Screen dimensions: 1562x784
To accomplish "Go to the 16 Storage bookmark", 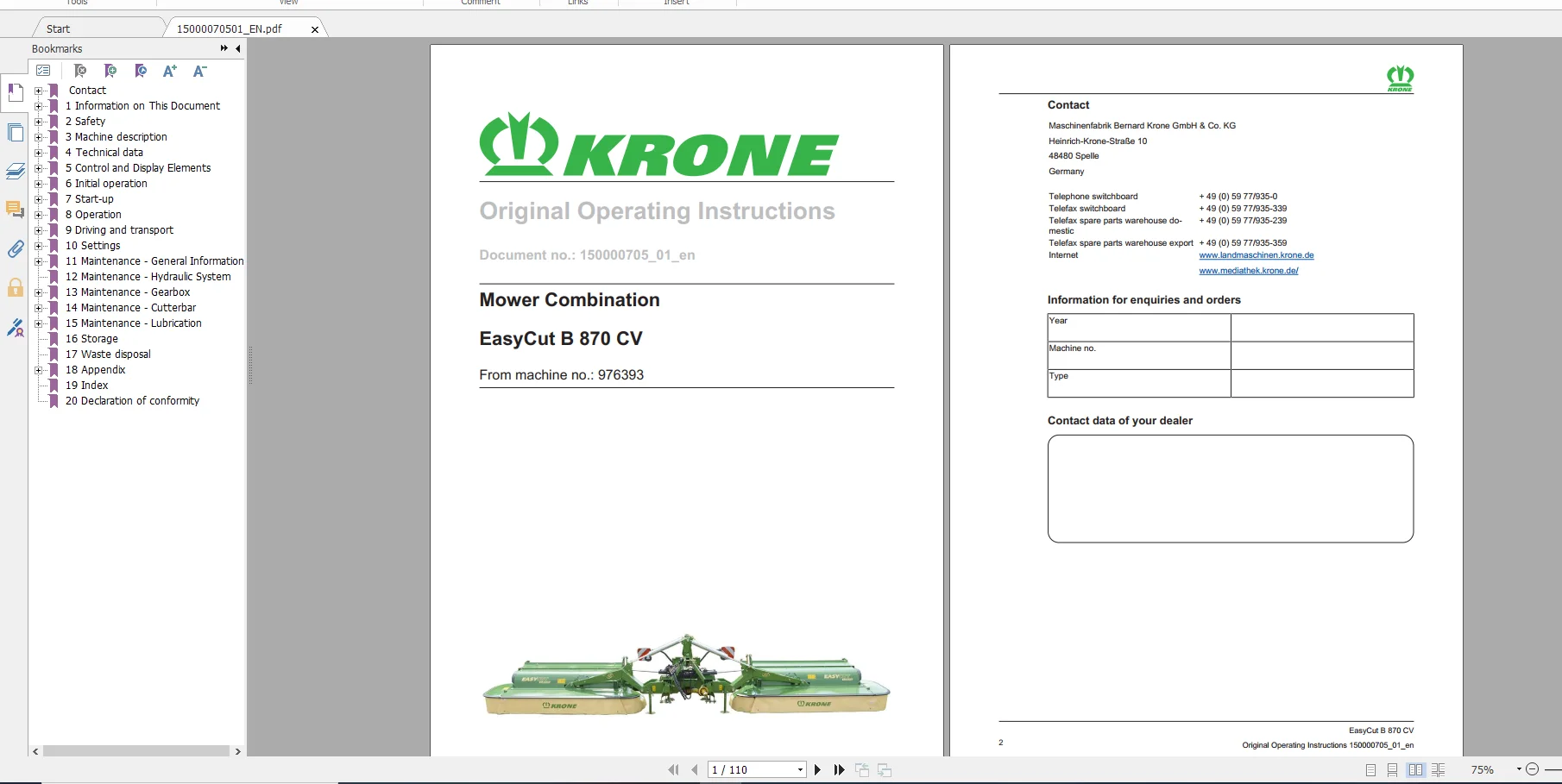I will point(91,339).
